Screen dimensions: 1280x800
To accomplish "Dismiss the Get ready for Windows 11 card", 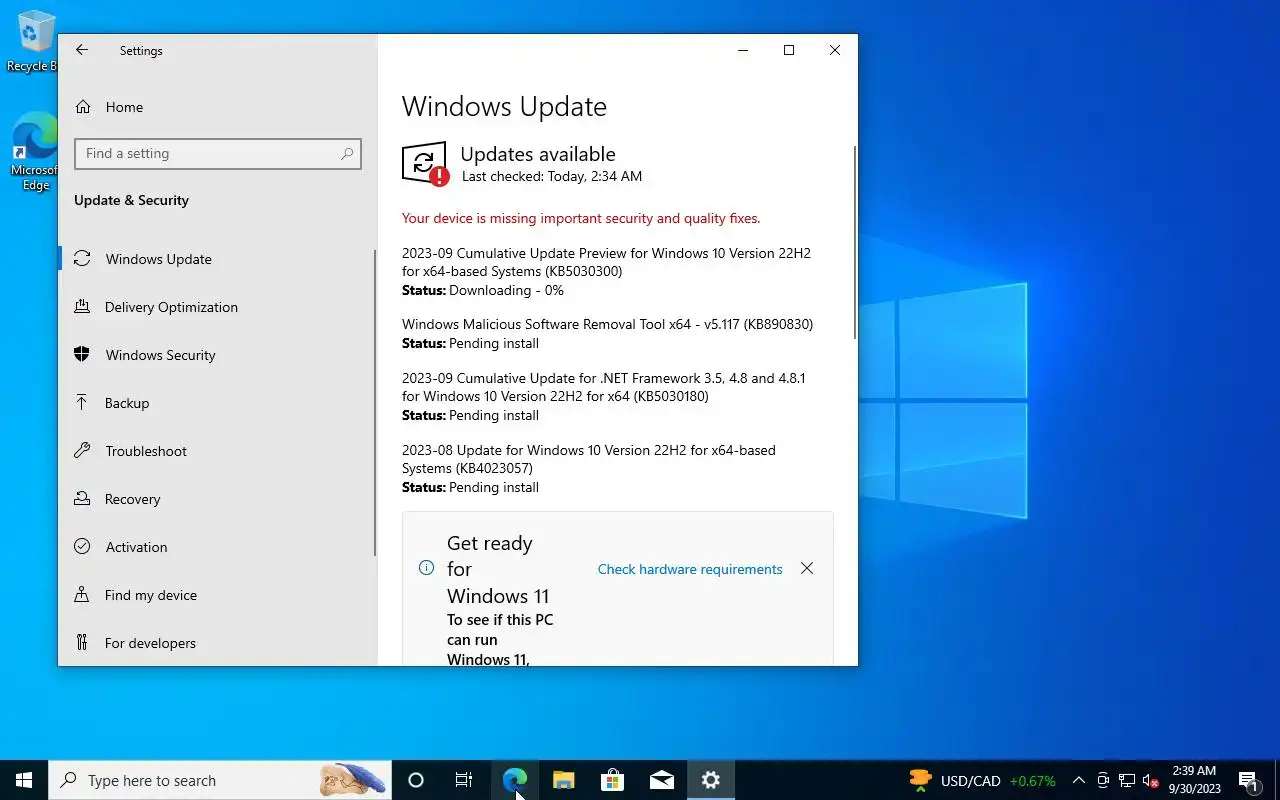I will pos(807,568).
